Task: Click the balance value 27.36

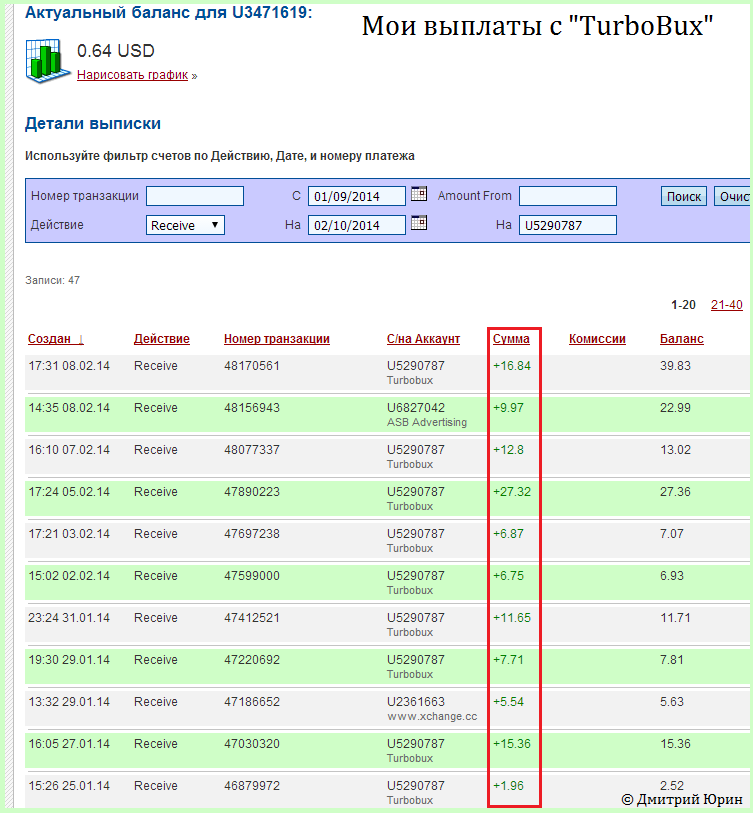Action: 675,492
